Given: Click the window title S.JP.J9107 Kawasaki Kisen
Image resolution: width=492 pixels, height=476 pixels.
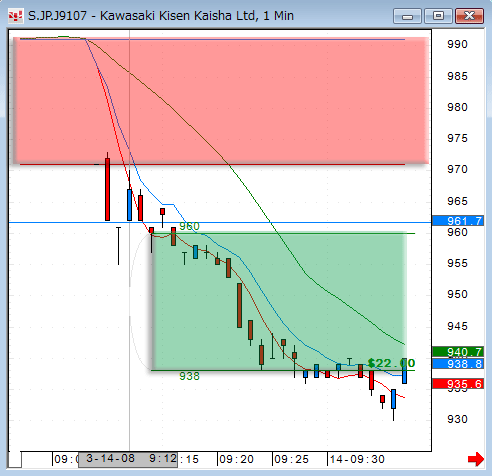Looking at the screenshot, I should 161,16.
